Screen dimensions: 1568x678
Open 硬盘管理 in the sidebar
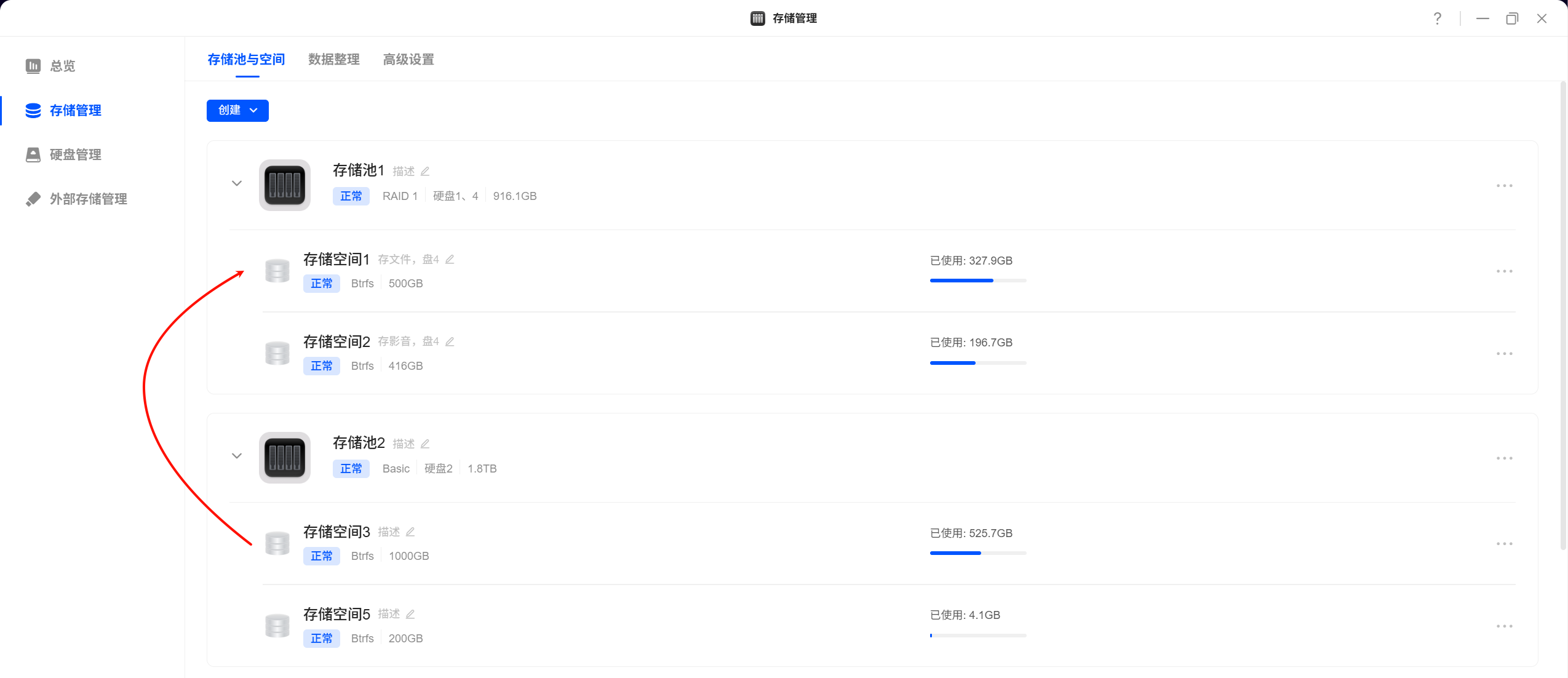tap(75, 155)
